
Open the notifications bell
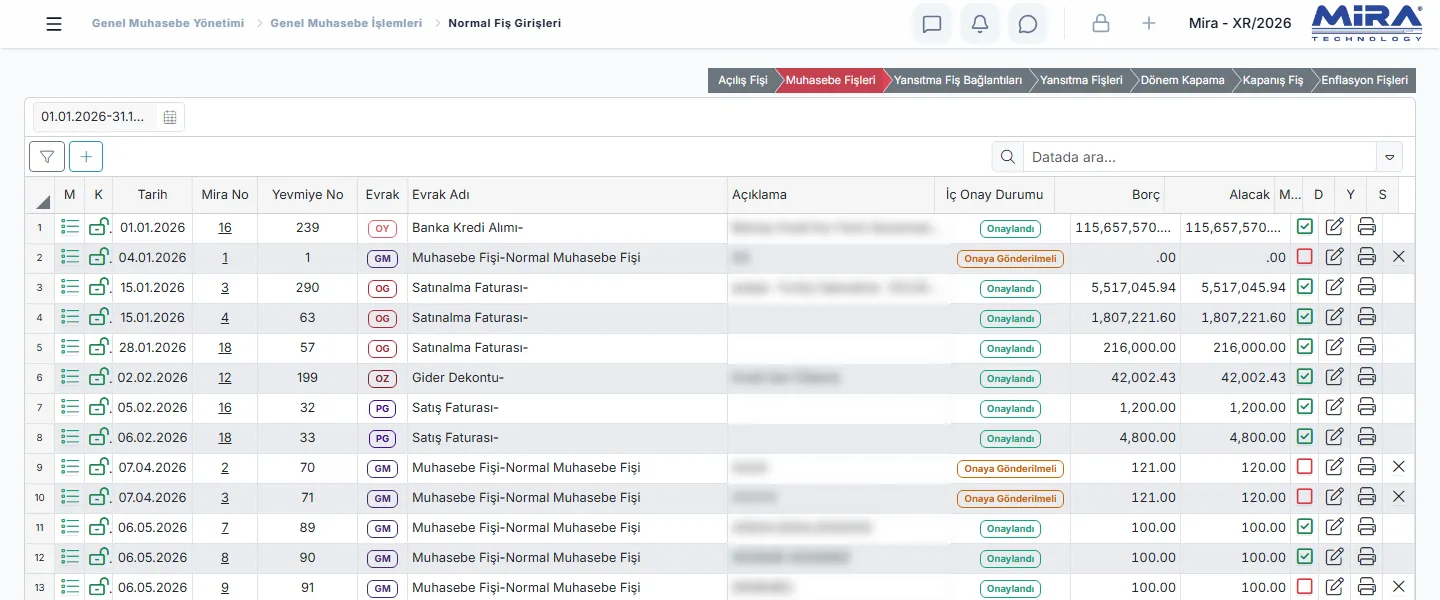[x=980, y=24]
